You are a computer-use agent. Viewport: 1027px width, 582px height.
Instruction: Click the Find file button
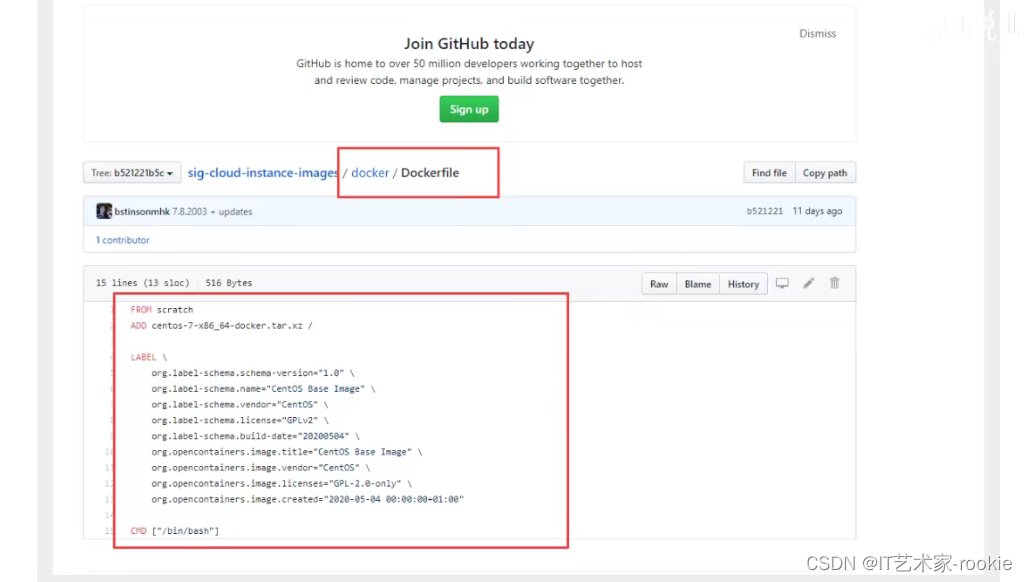[769, 173]
